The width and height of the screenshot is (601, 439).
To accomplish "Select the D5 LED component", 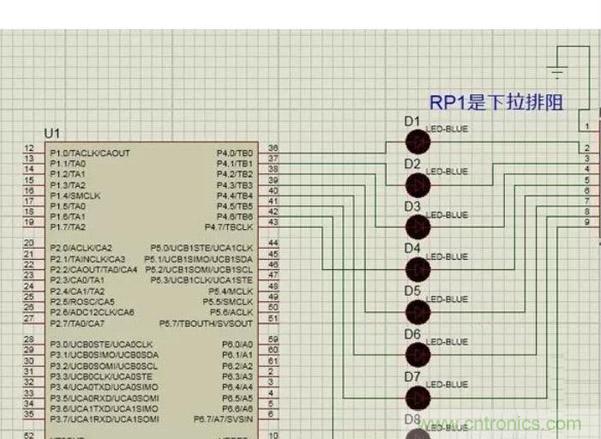I will pyautogui.click(x=416, y=312).
